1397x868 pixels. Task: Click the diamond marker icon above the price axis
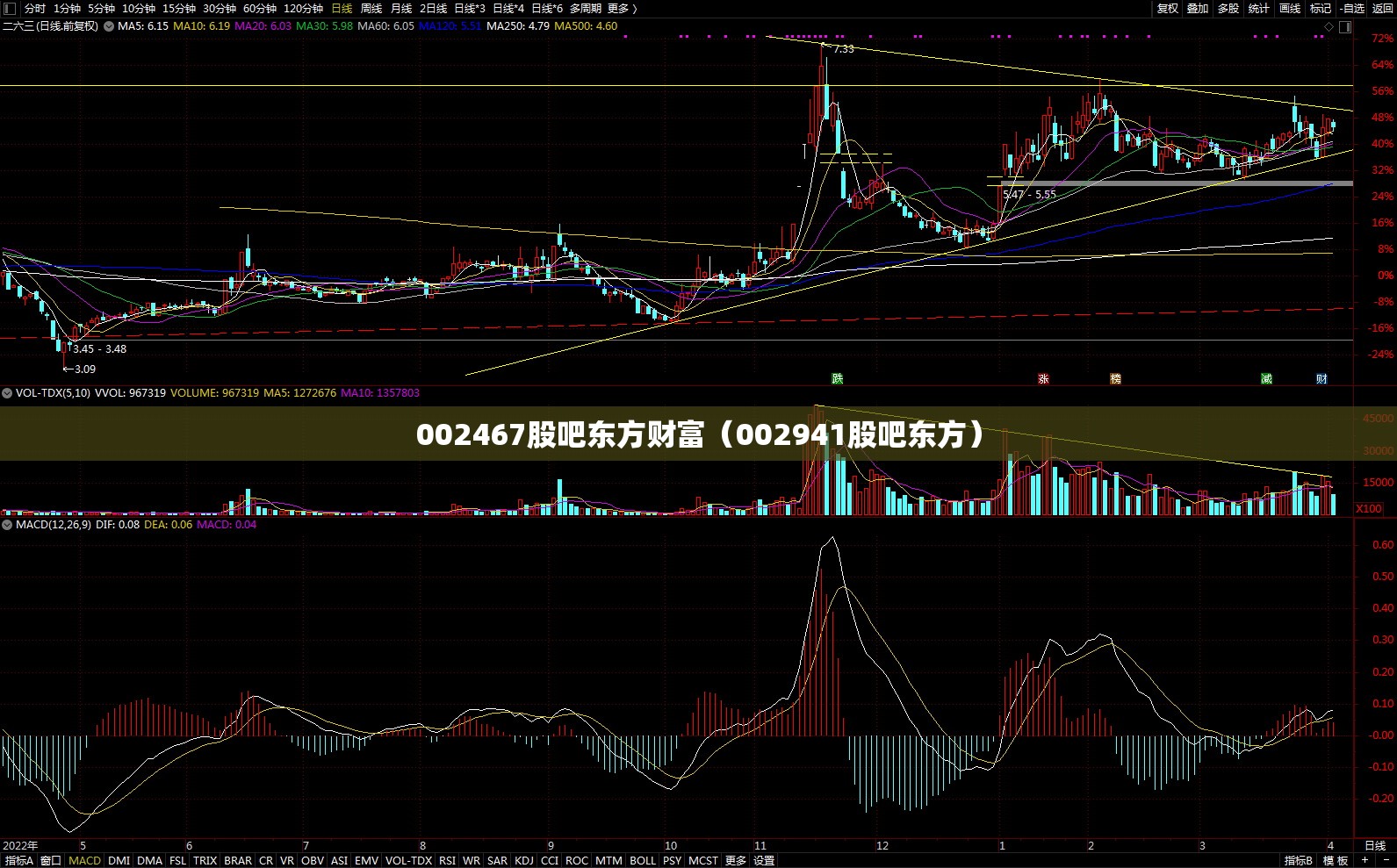1329,27
